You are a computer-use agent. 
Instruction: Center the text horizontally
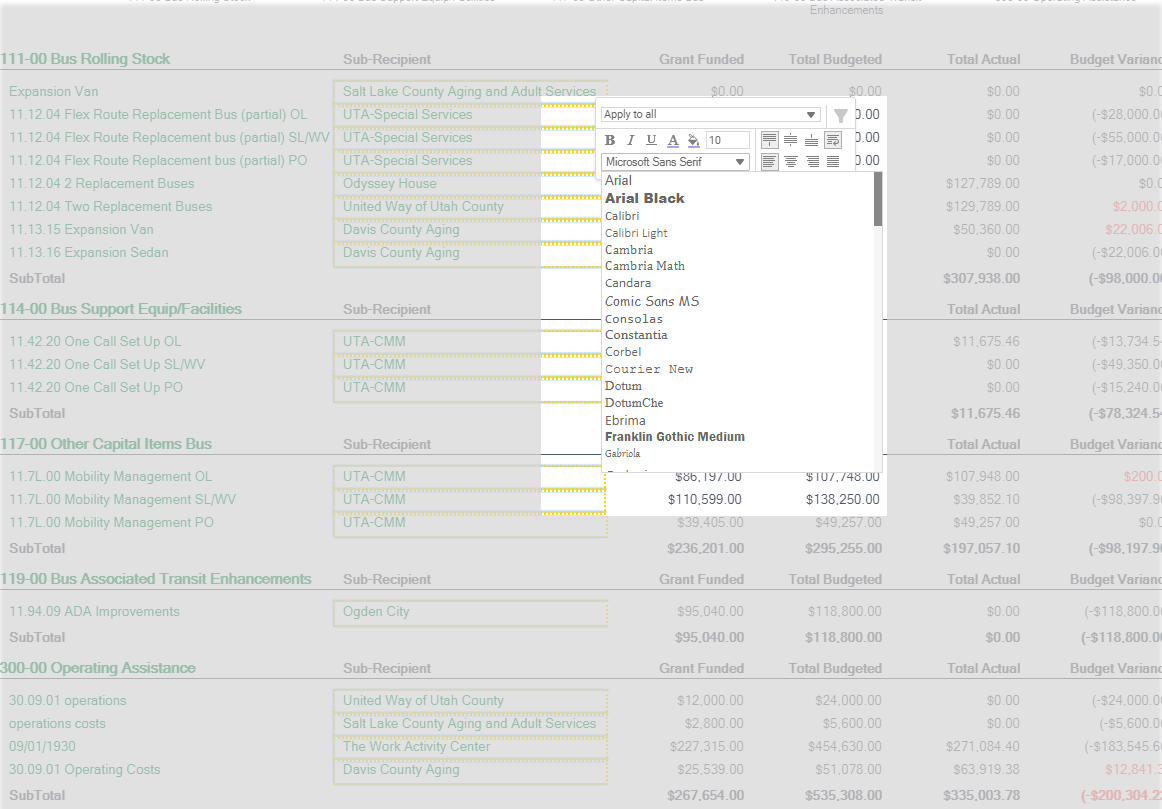(x=791, y=162)
